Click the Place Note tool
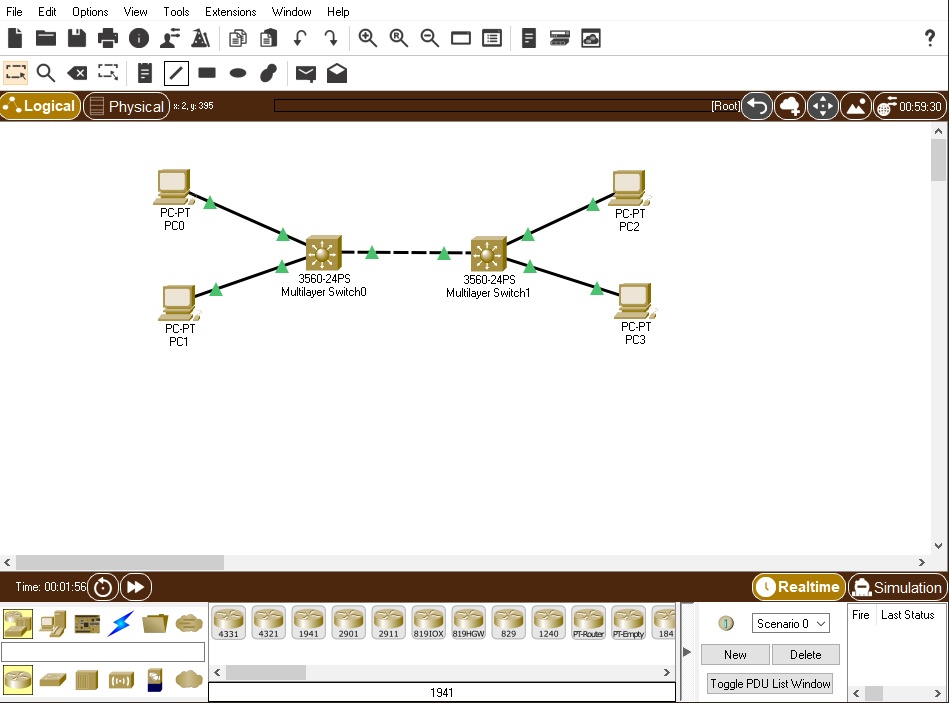The height and width of the screenshot is (703, 949). (x=143, y=72)
